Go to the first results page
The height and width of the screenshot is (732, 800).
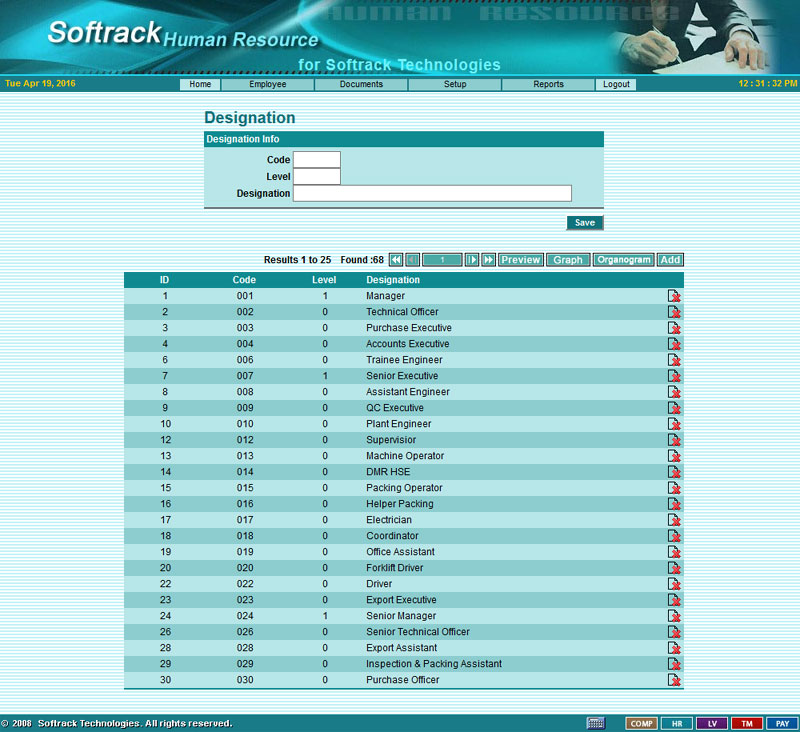pyautogui.click(x=396, y=260)
